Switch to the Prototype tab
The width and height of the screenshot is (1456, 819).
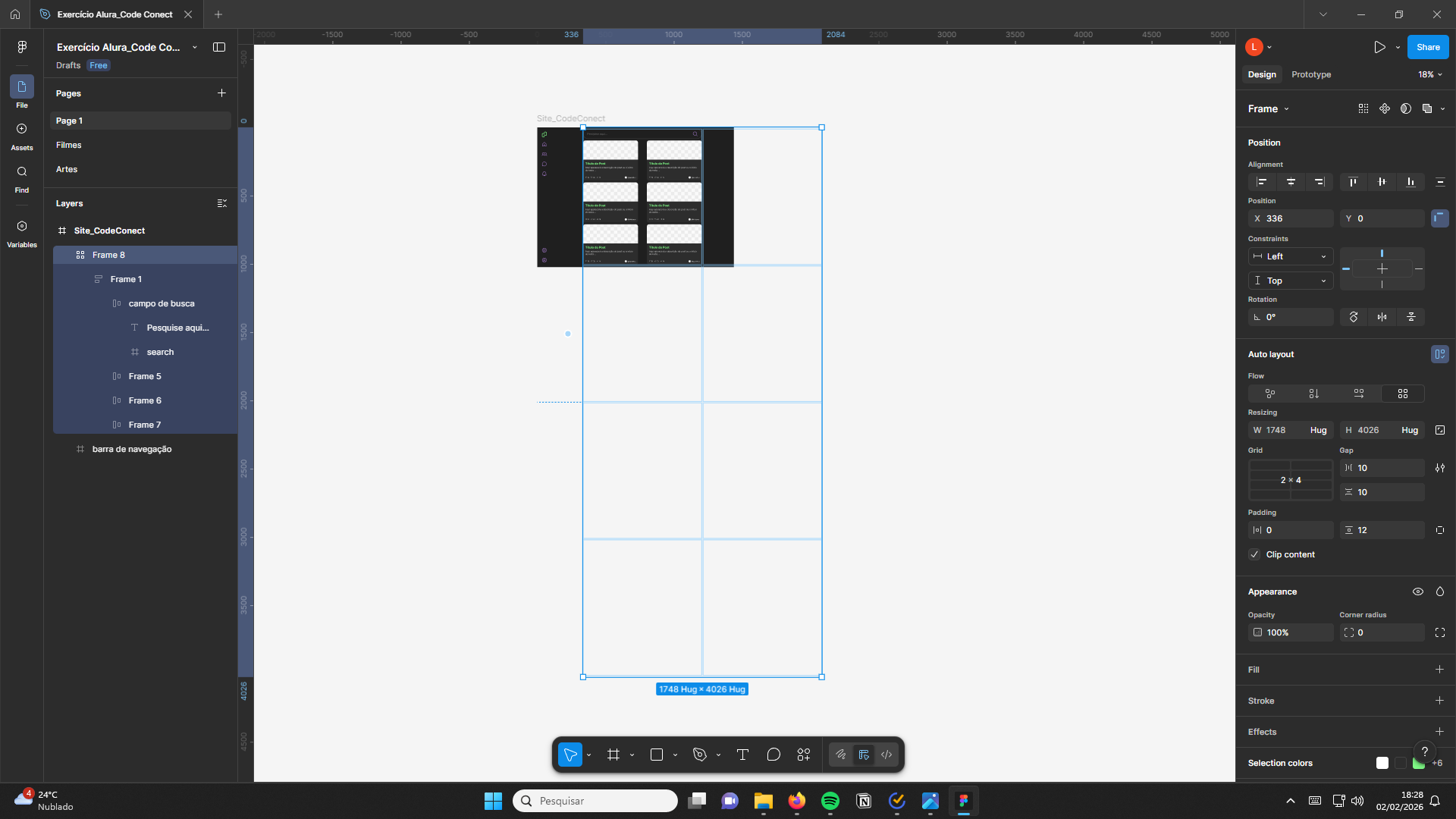[x=1310, y=74]
